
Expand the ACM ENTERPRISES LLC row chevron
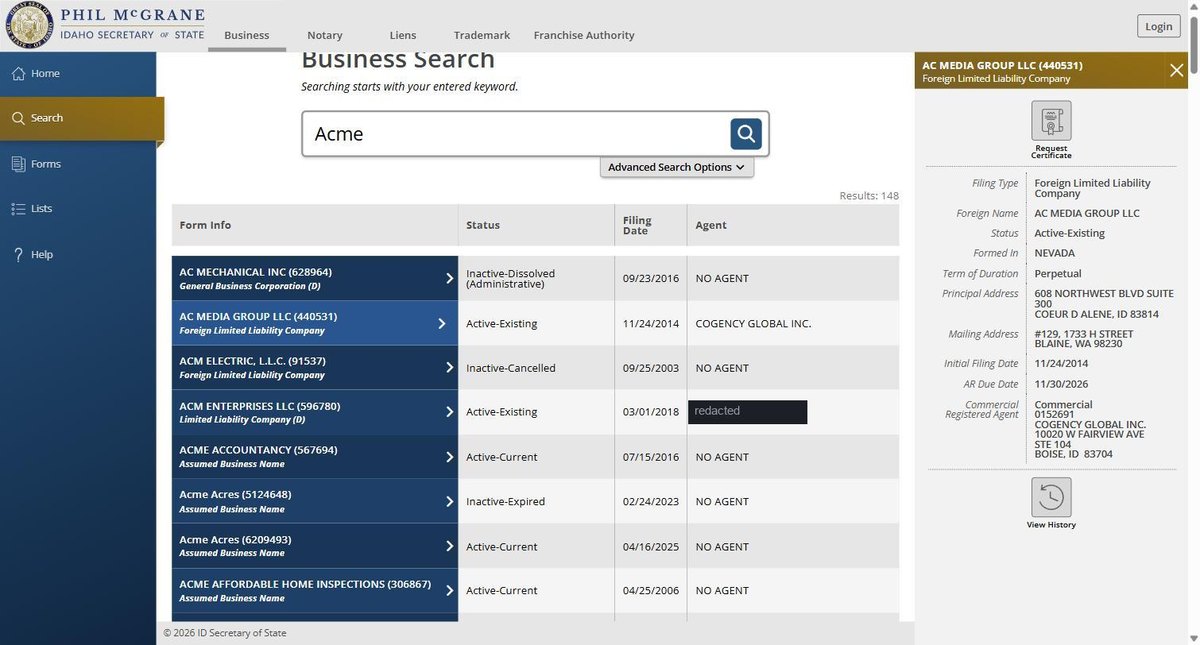coord(449,412)
